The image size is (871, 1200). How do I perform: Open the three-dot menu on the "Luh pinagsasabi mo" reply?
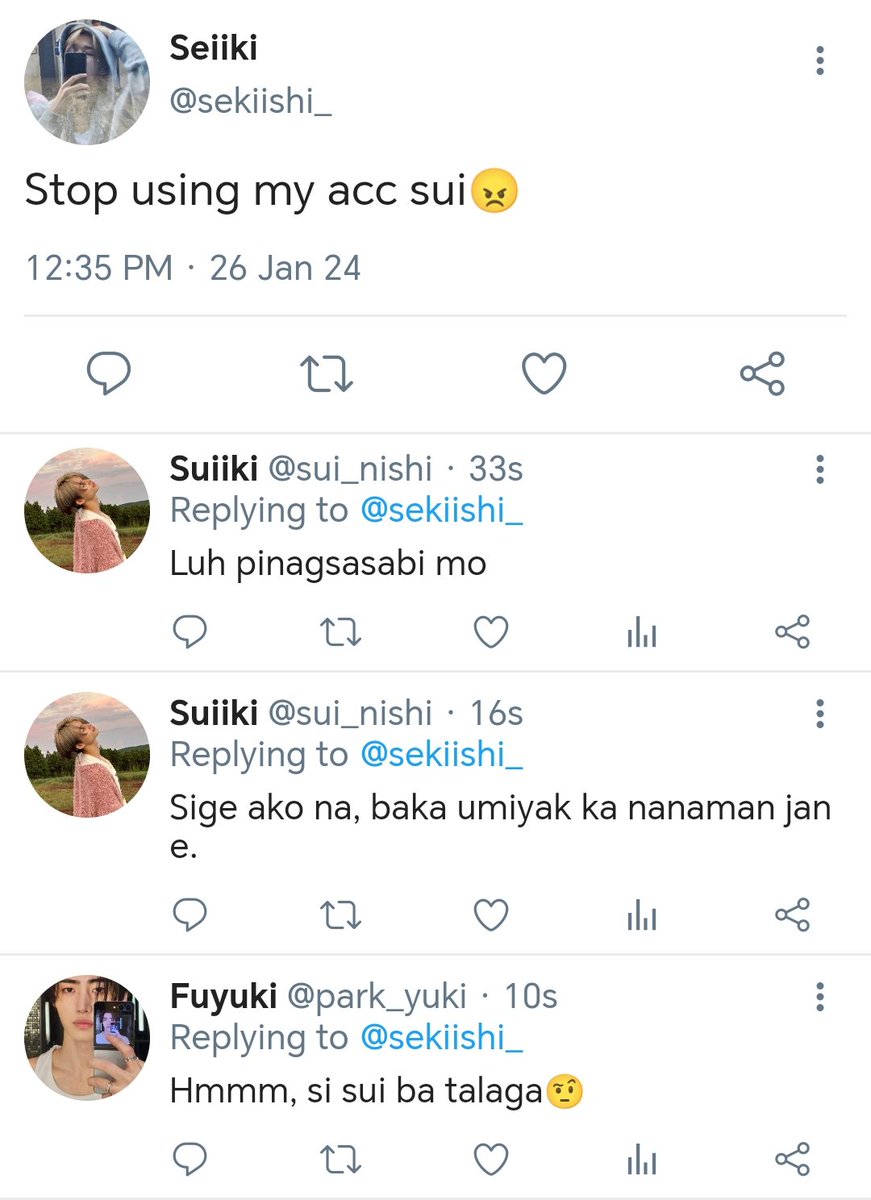point(820,469)
